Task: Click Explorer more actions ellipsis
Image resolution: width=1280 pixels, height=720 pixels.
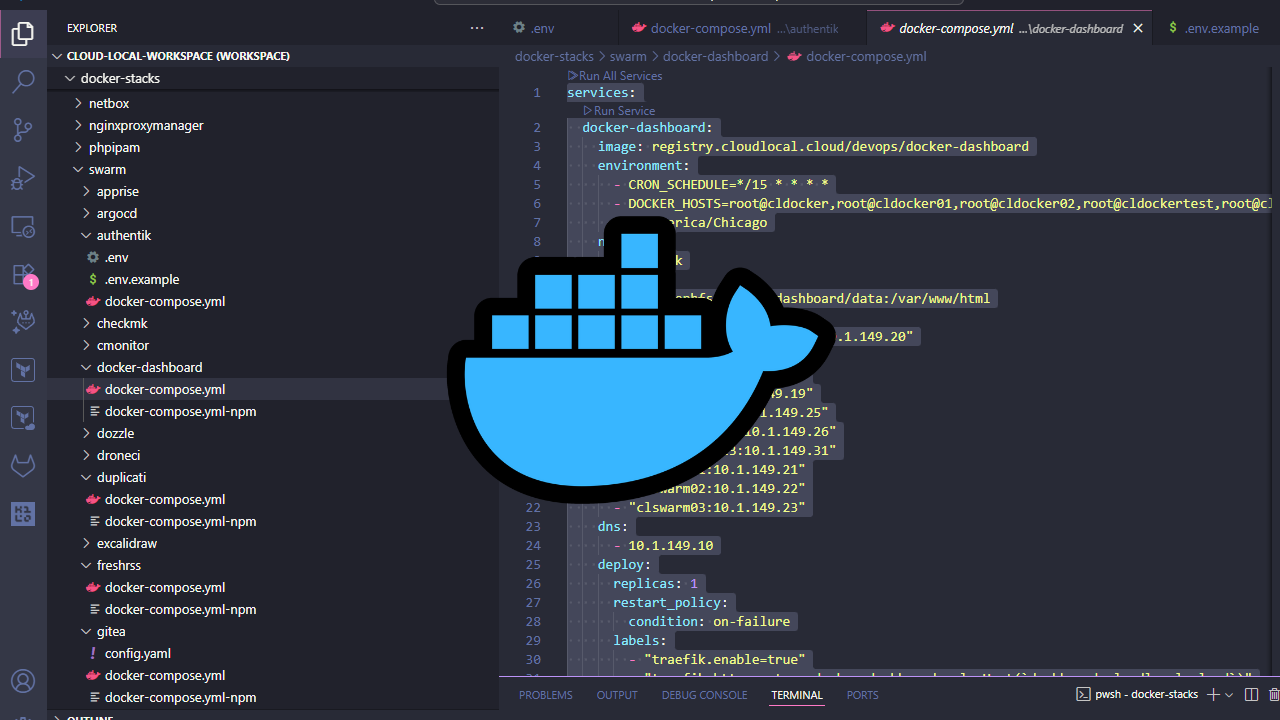Action: 477,28
